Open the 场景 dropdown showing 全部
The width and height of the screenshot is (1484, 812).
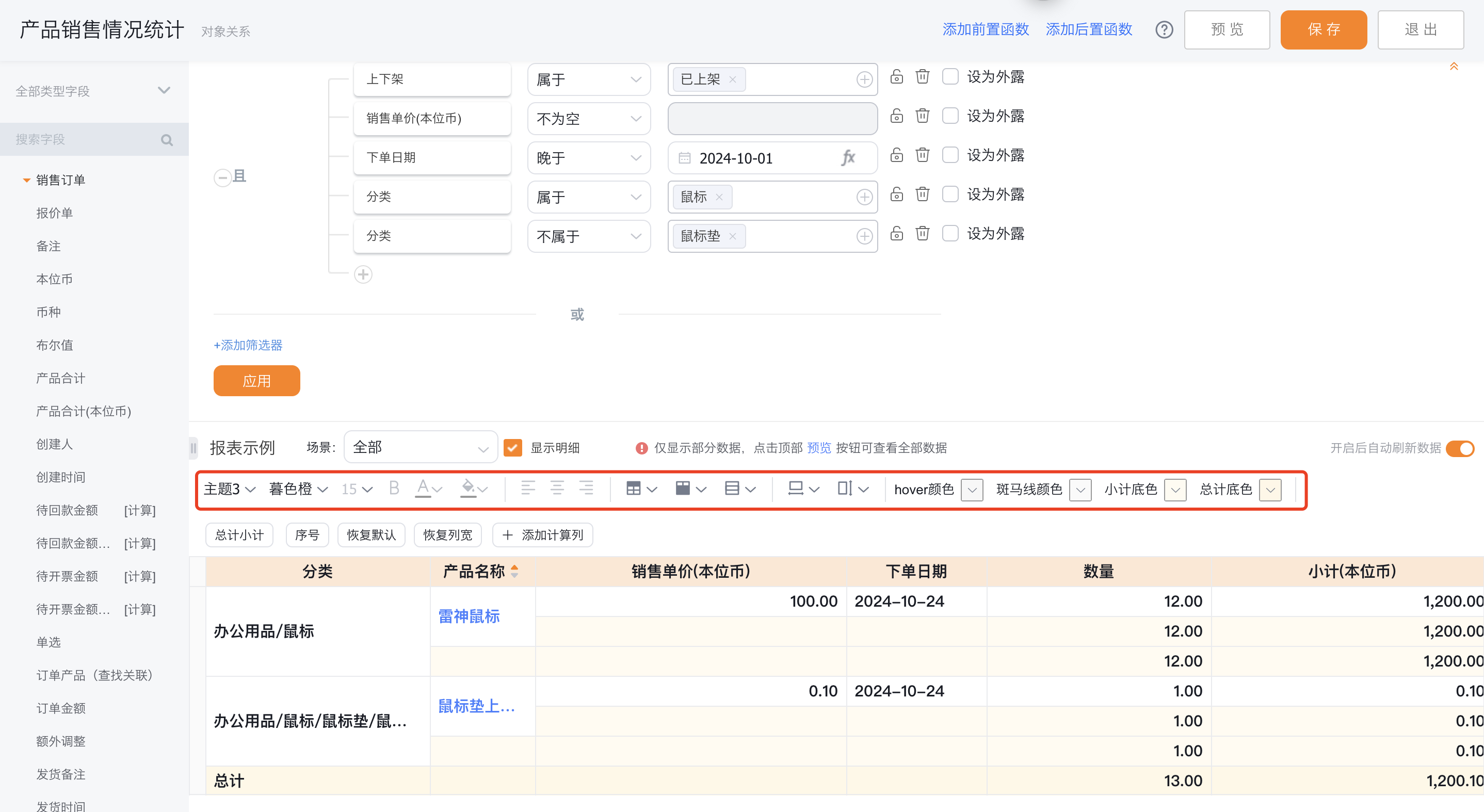tap(421, 447)
